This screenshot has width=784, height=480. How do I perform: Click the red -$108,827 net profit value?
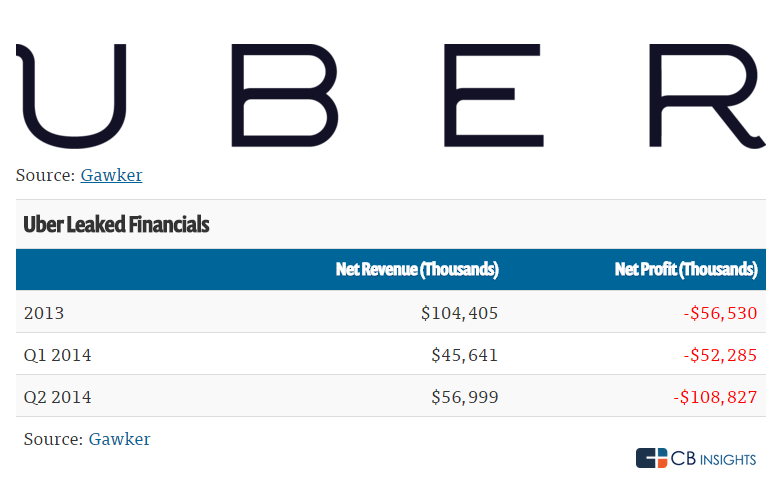coord(715,397)
